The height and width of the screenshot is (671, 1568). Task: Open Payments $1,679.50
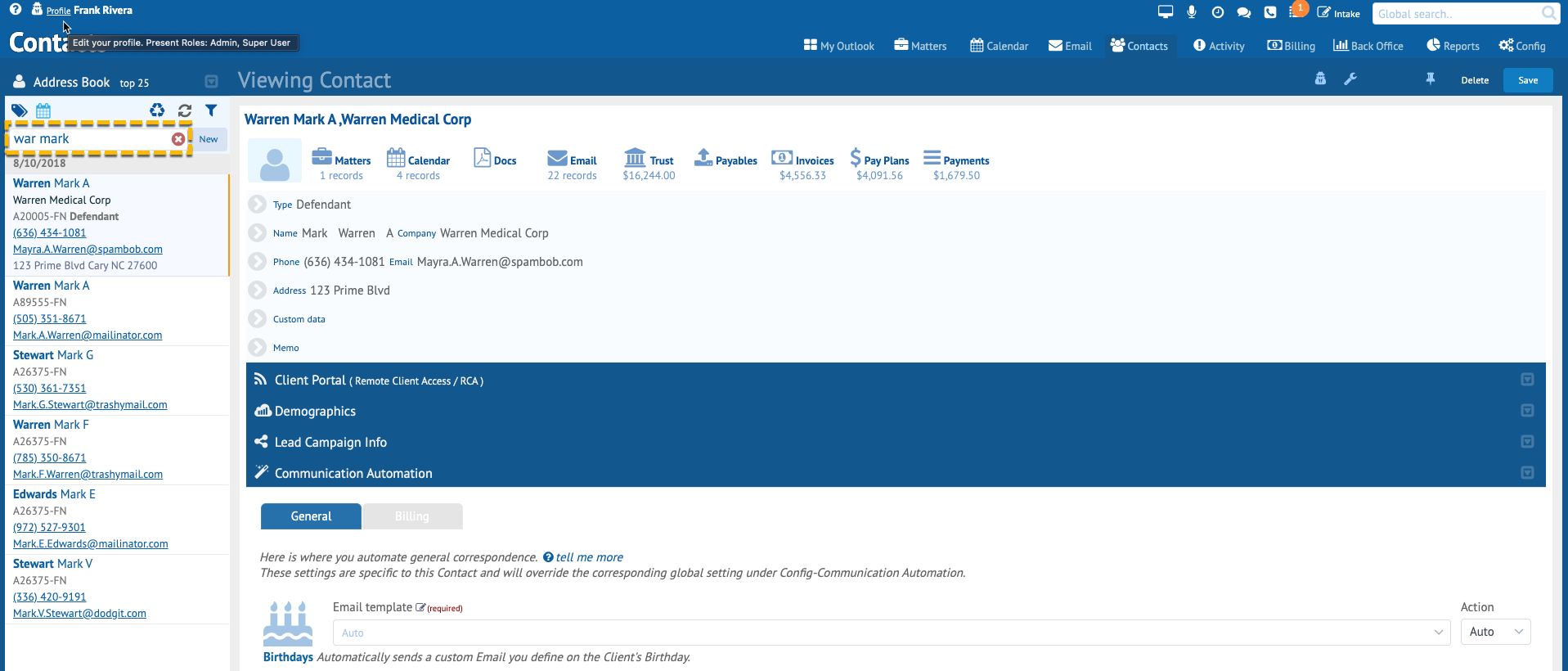point(956,164)
